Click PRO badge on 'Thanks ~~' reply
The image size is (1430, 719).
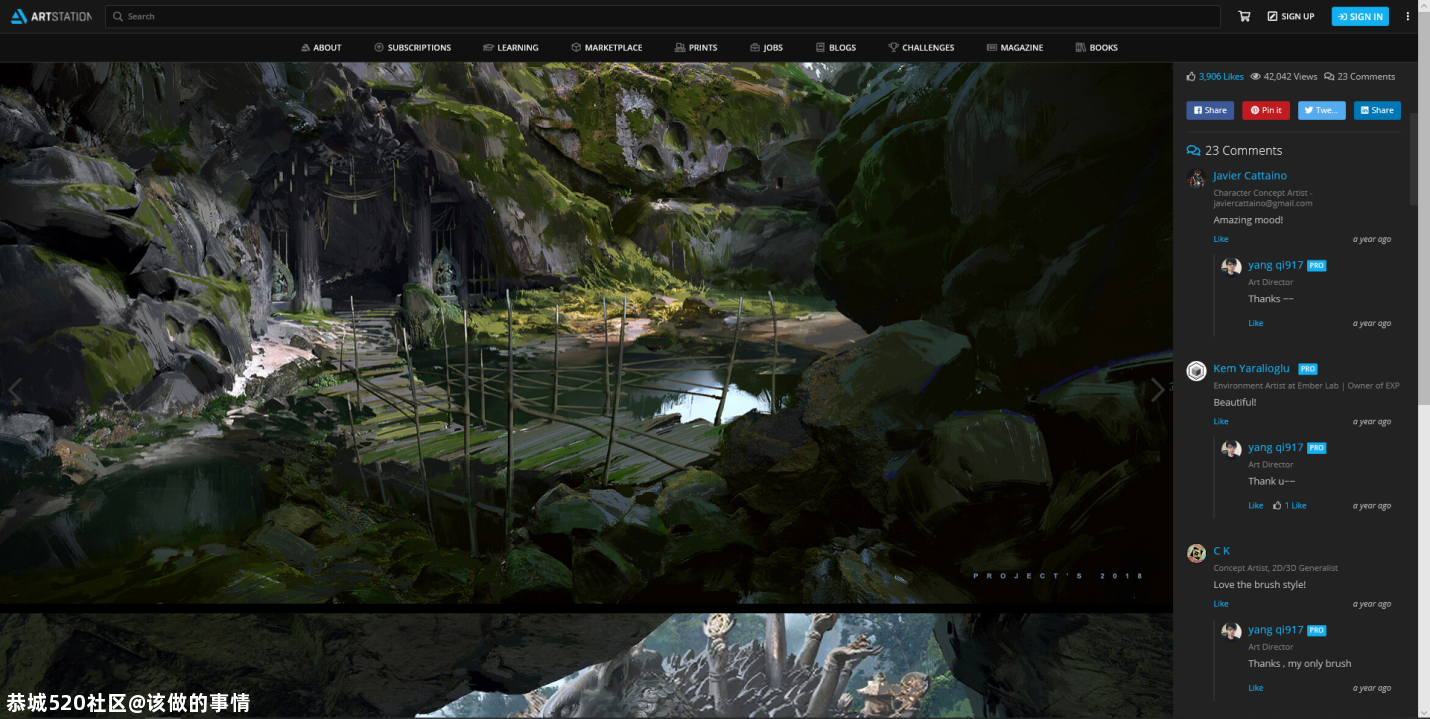click(x=1316, y=266)
